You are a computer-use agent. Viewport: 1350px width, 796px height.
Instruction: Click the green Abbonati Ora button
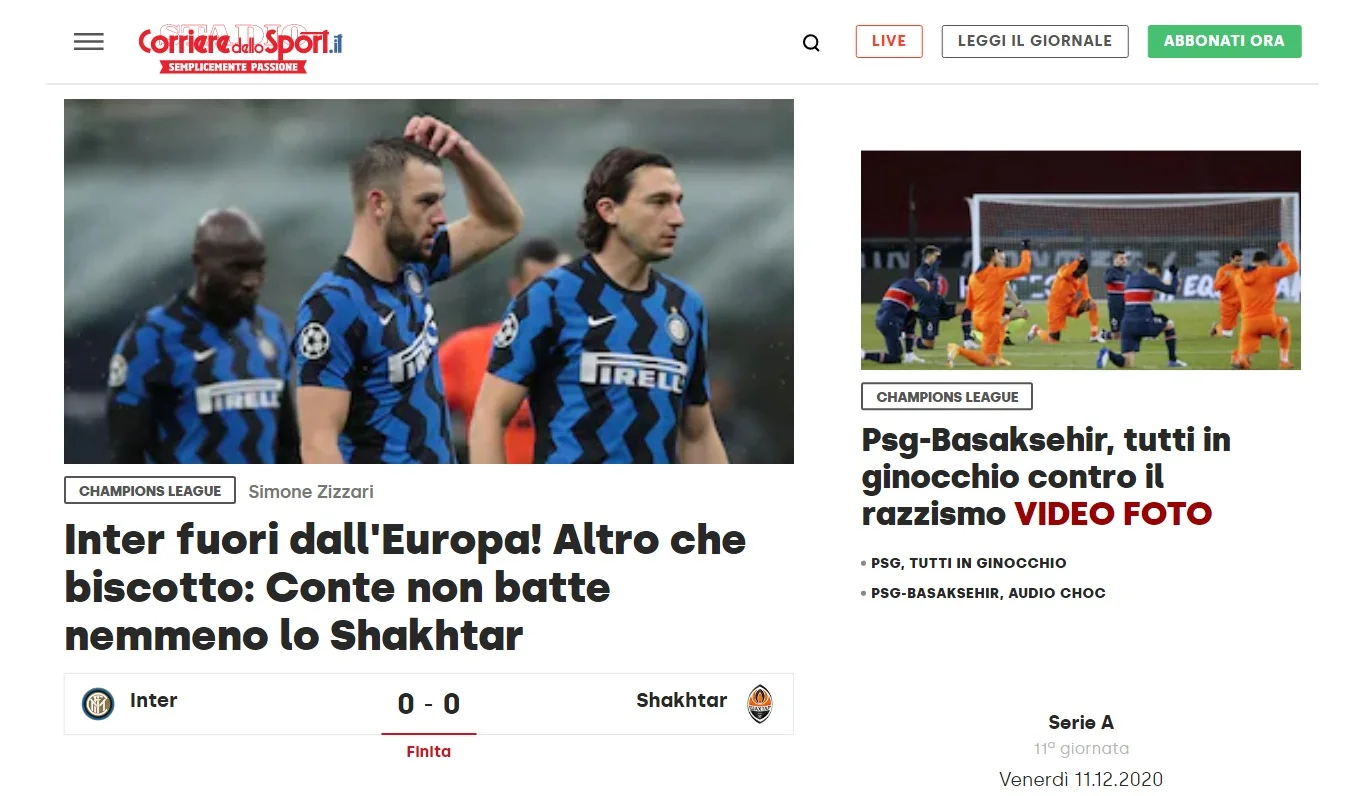pyautogui.click(x=1224, y=41)
